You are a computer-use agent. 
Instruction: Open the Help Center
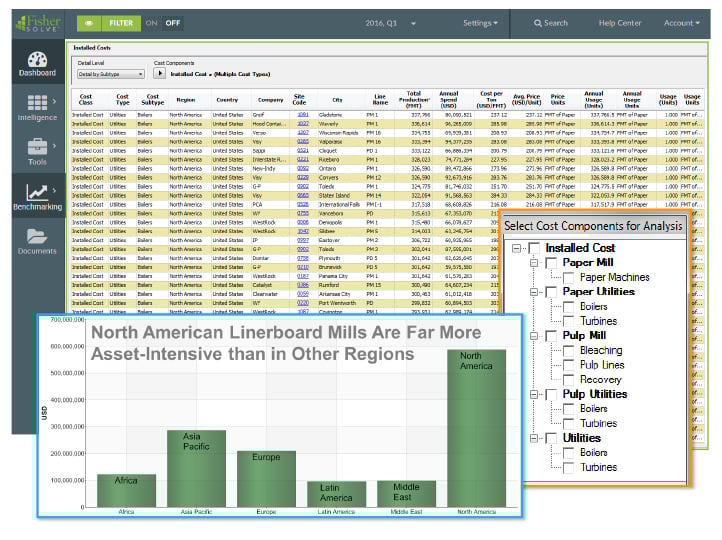[x=620, y=23]
